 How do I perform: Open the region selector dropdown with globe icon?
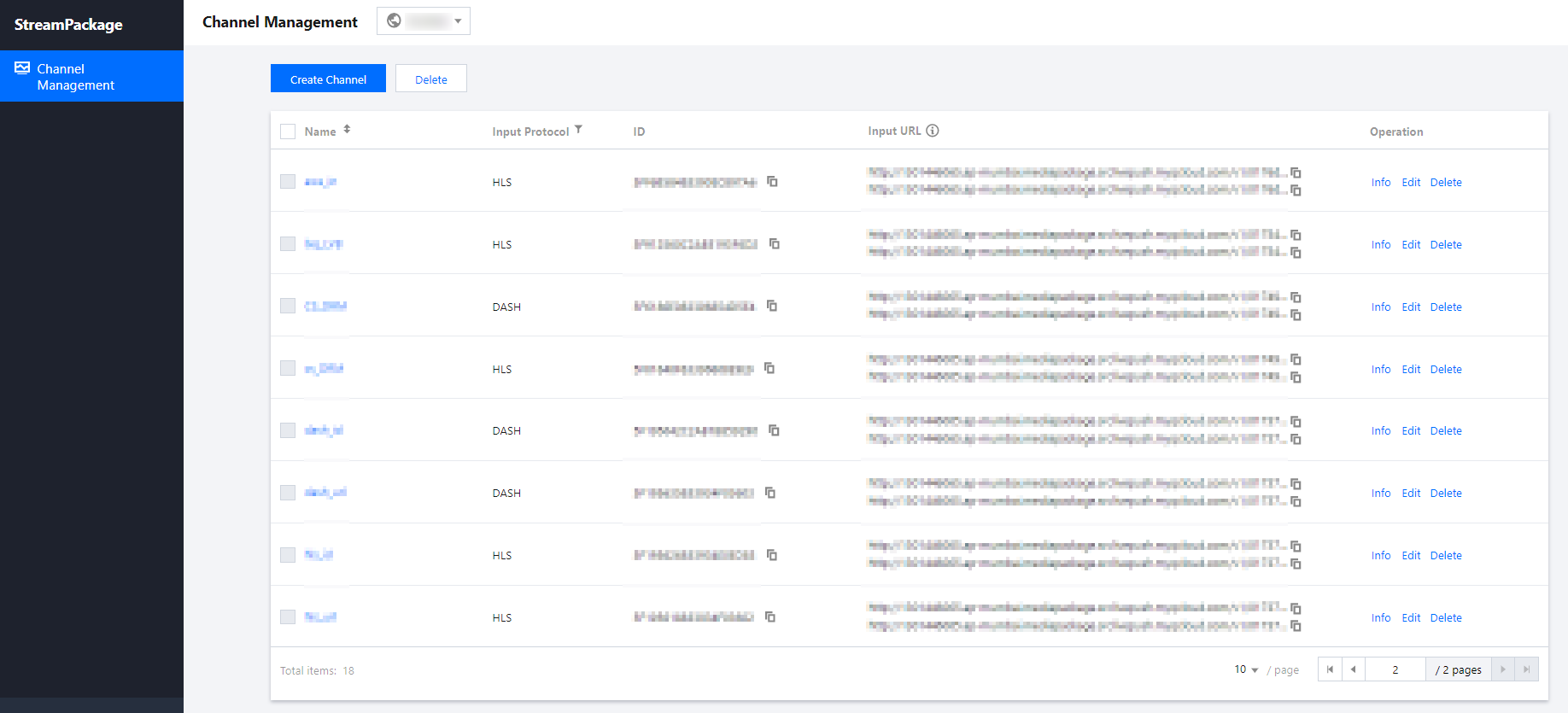coord(424,20)
